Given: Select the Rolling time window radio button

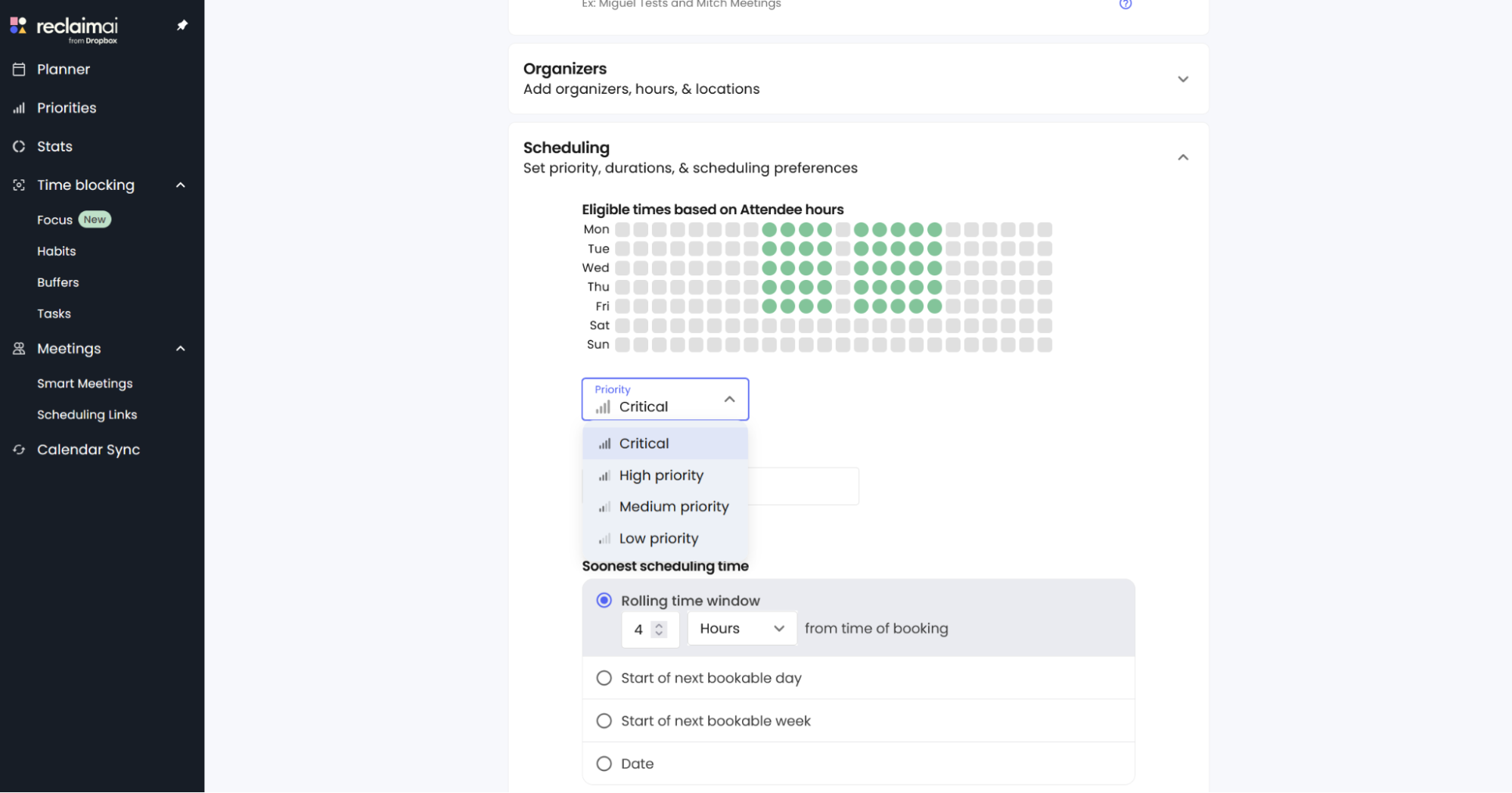Looking at the screenshot, I should pos(604,601).
